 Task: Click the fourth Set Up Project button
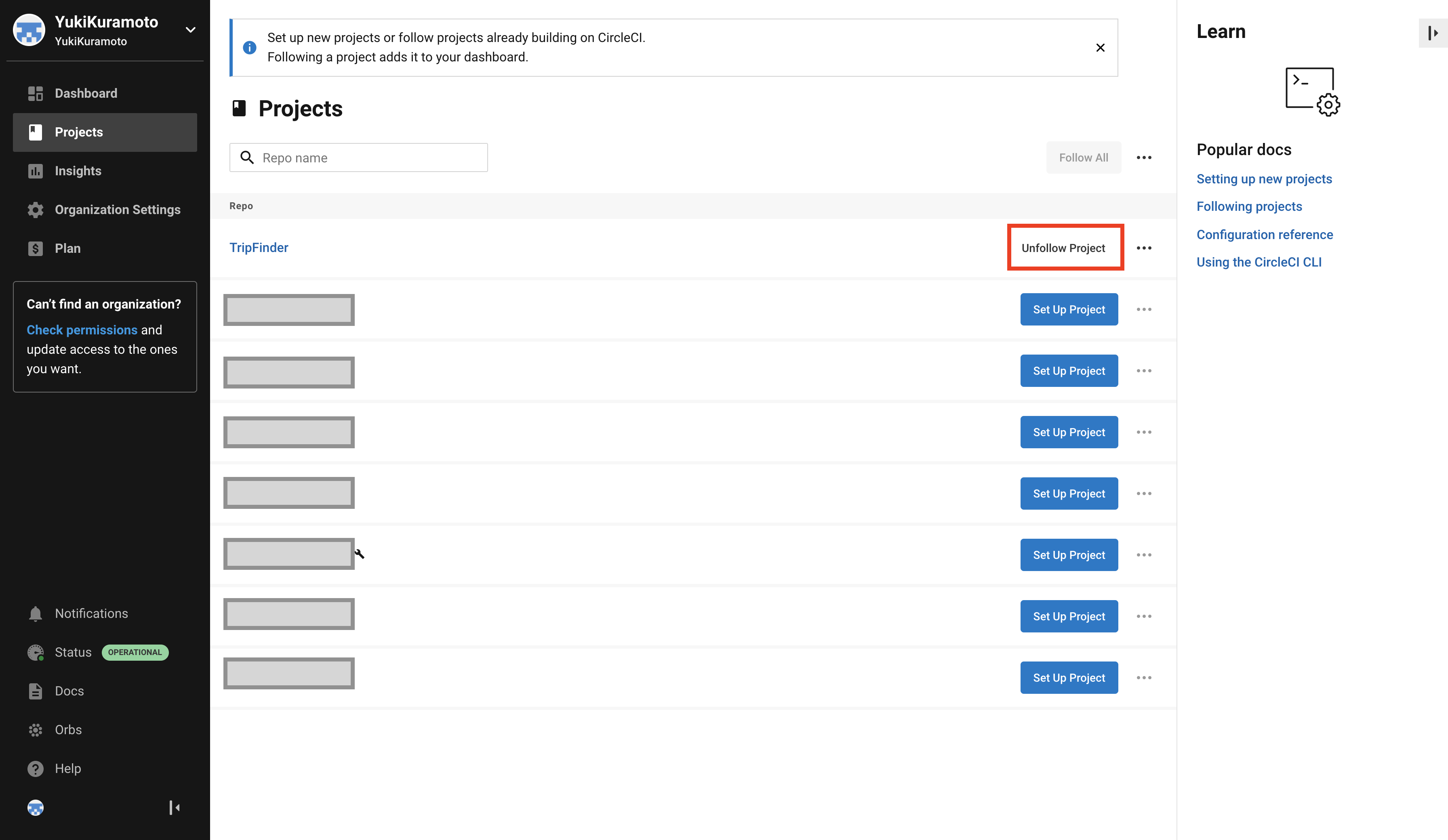point(1069,493)
